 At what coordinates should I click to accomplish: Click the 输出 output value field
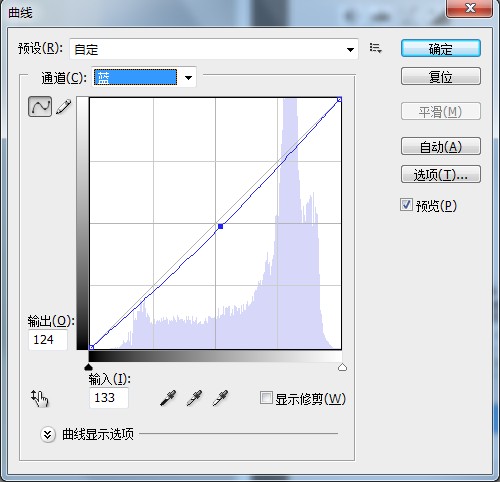(x=48, y=340)
